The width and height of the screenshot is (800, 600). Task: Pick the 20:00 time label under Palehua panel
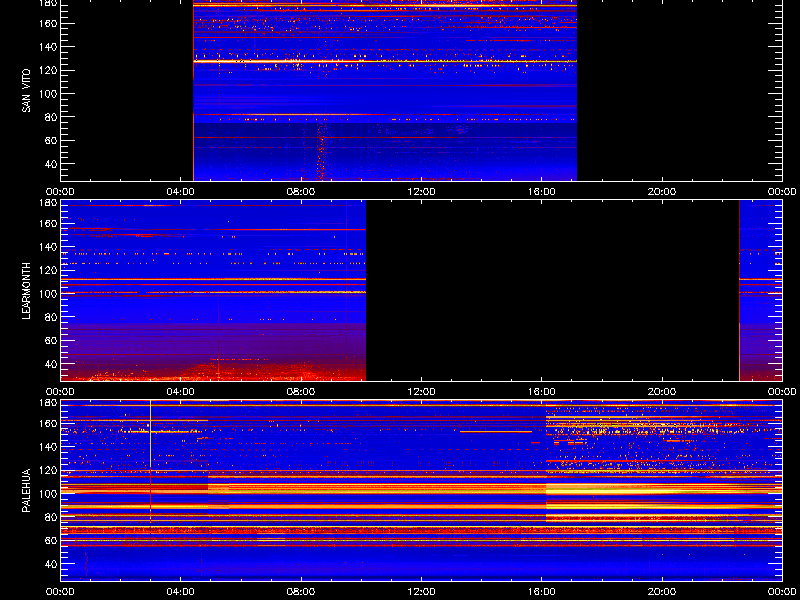pyautogui.click(x=662, y=592)
